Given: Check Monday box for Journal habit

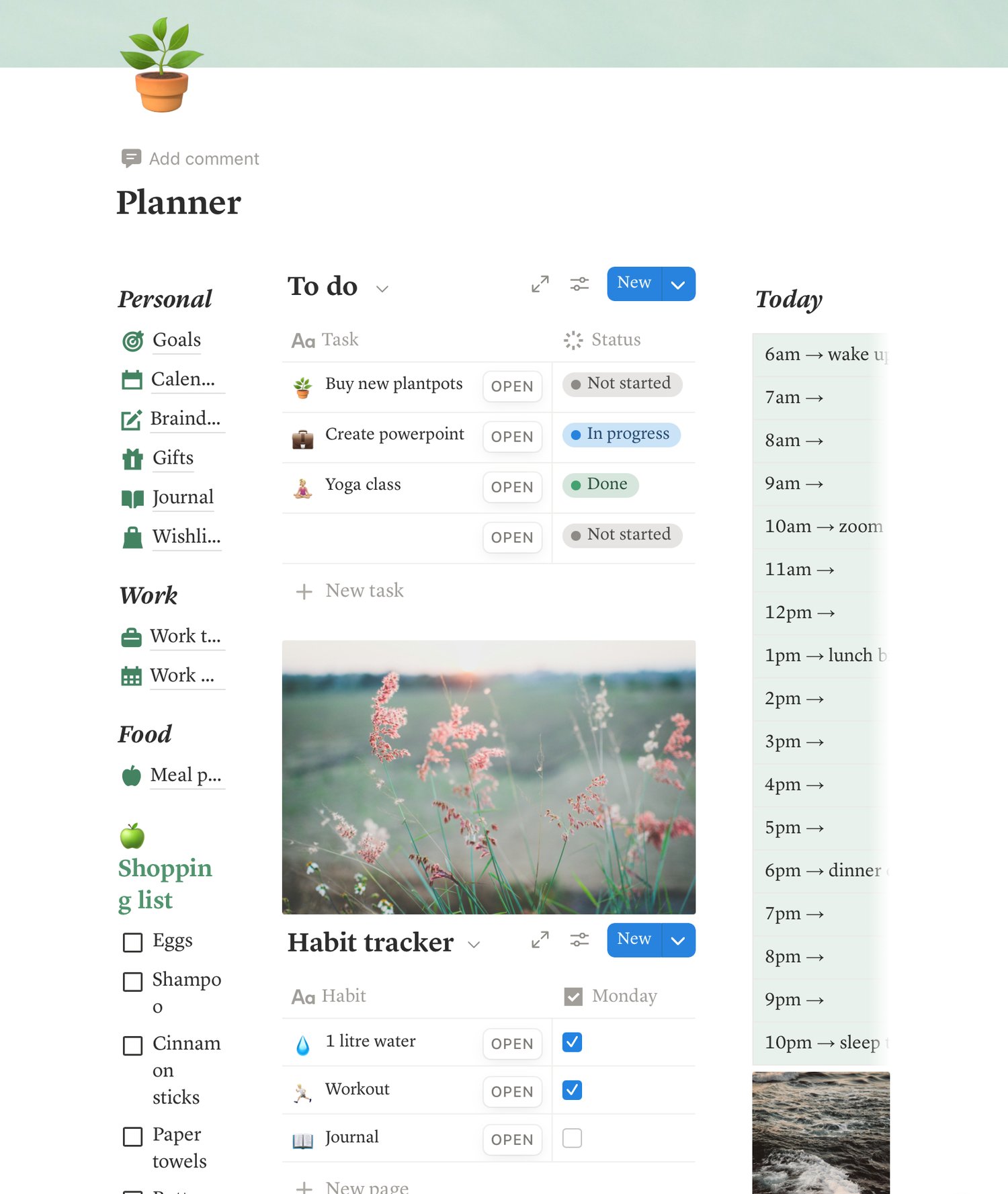Looking at the screenshot, I should coord(572,1138).
